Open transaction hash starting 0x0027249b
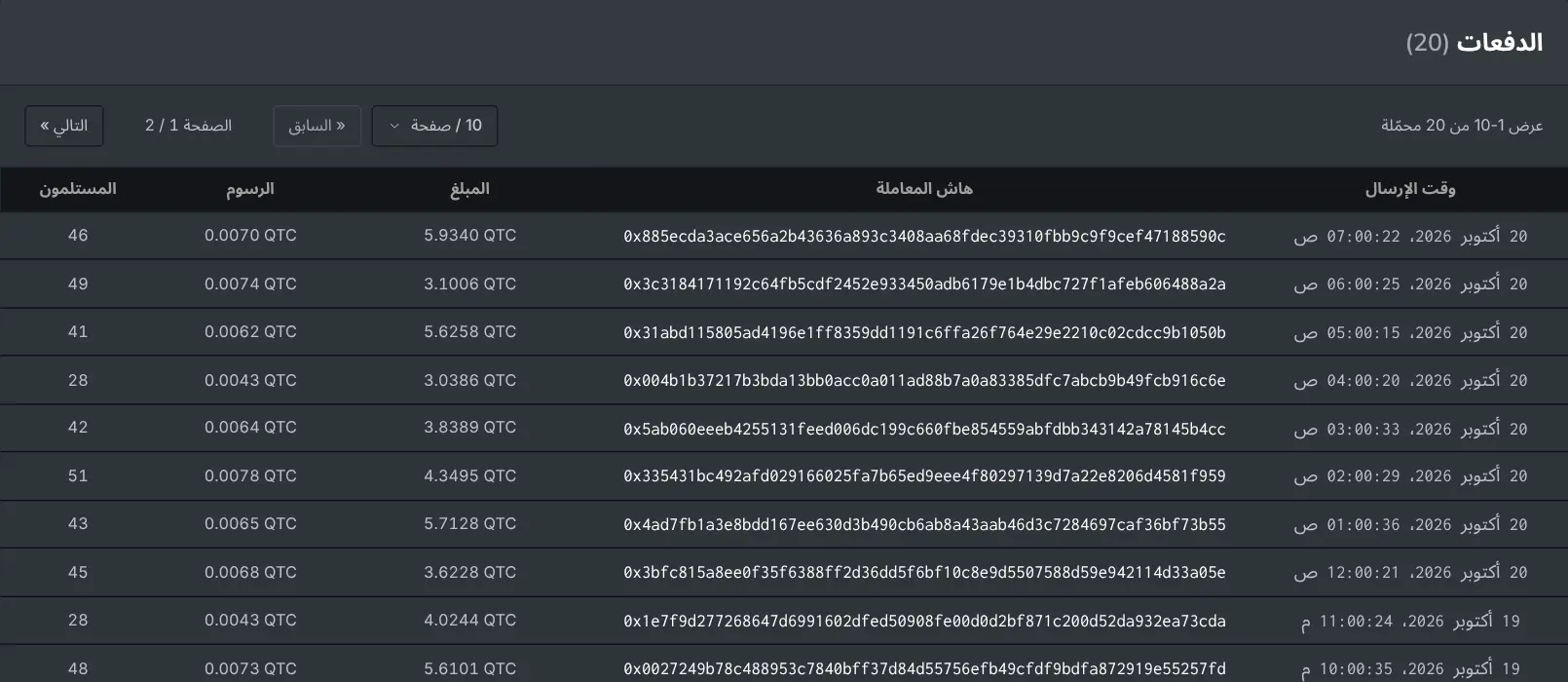1568x682 pixels. pyautogui.click(x=924, y=669)
